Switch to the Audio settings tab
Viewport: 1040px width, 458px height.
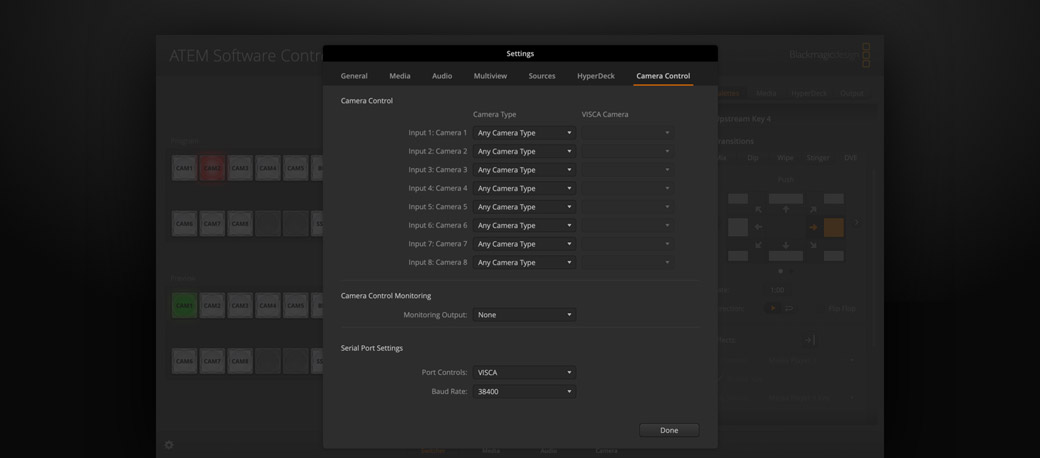pyautogui.click(x=442, y=76)
